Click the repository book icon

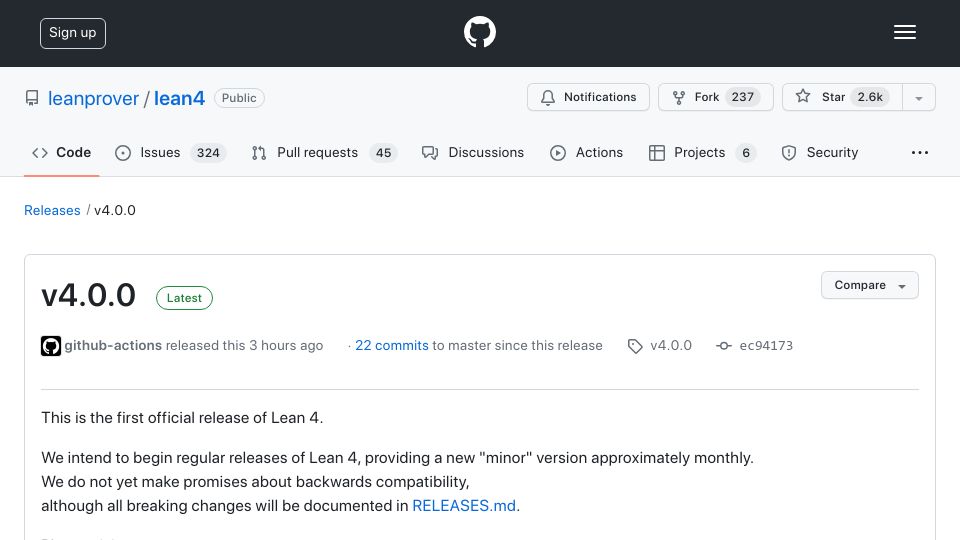32,98
